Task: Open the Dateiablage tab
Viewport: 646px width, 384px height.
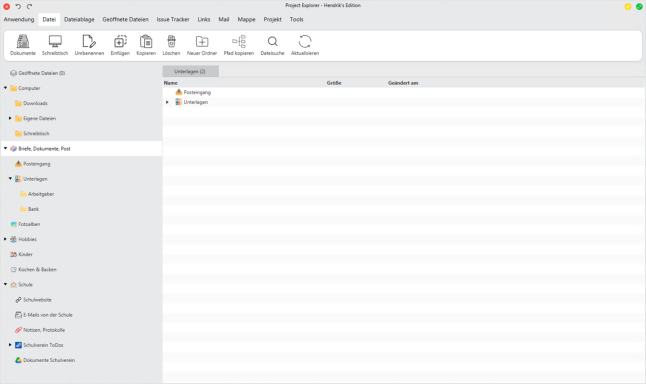Action: pyautogui.click(x=79, y=19)
